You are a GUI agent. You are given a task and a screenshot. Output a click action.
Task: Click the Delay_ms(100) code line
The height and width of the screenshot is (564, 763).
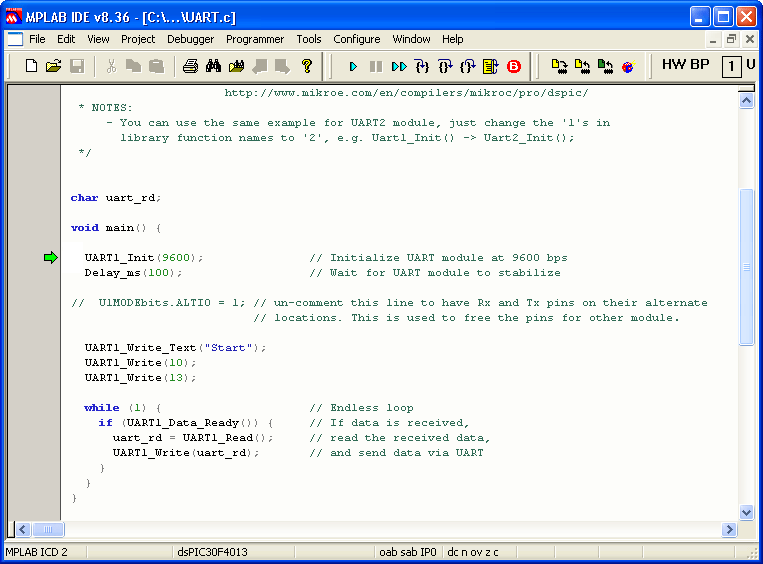pyautogui.click(x=133, y=273)
